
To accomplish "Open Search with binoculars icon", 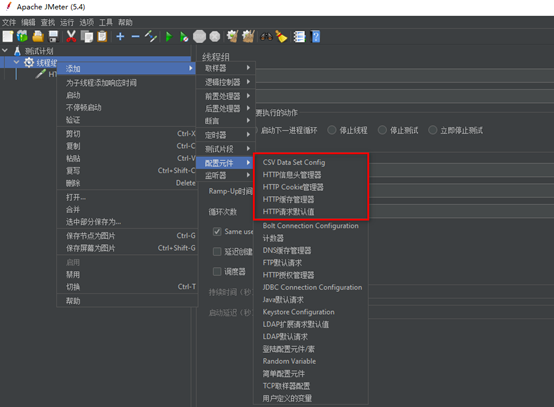I will (x=266, y=36).
